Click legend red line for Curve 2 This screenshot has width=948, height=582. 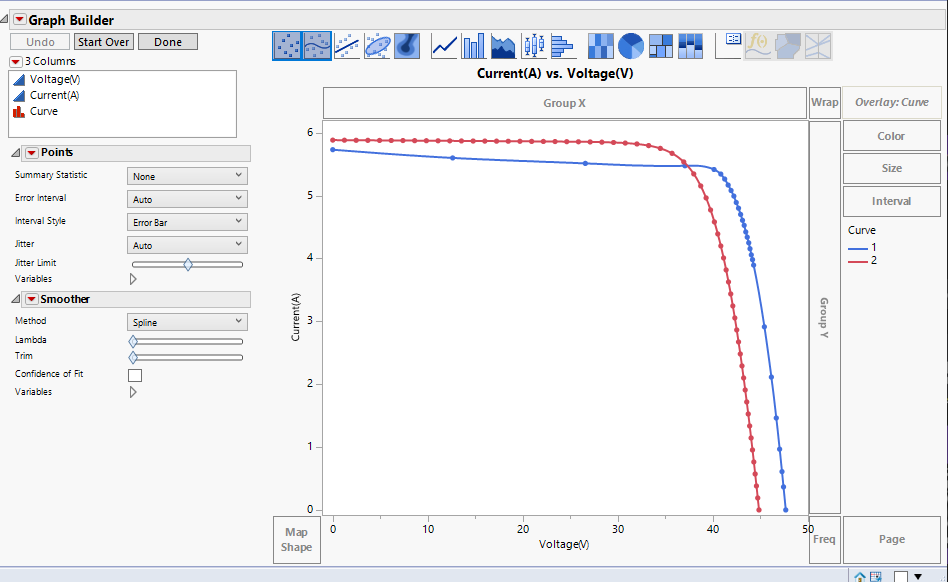[x=858, y=261]
